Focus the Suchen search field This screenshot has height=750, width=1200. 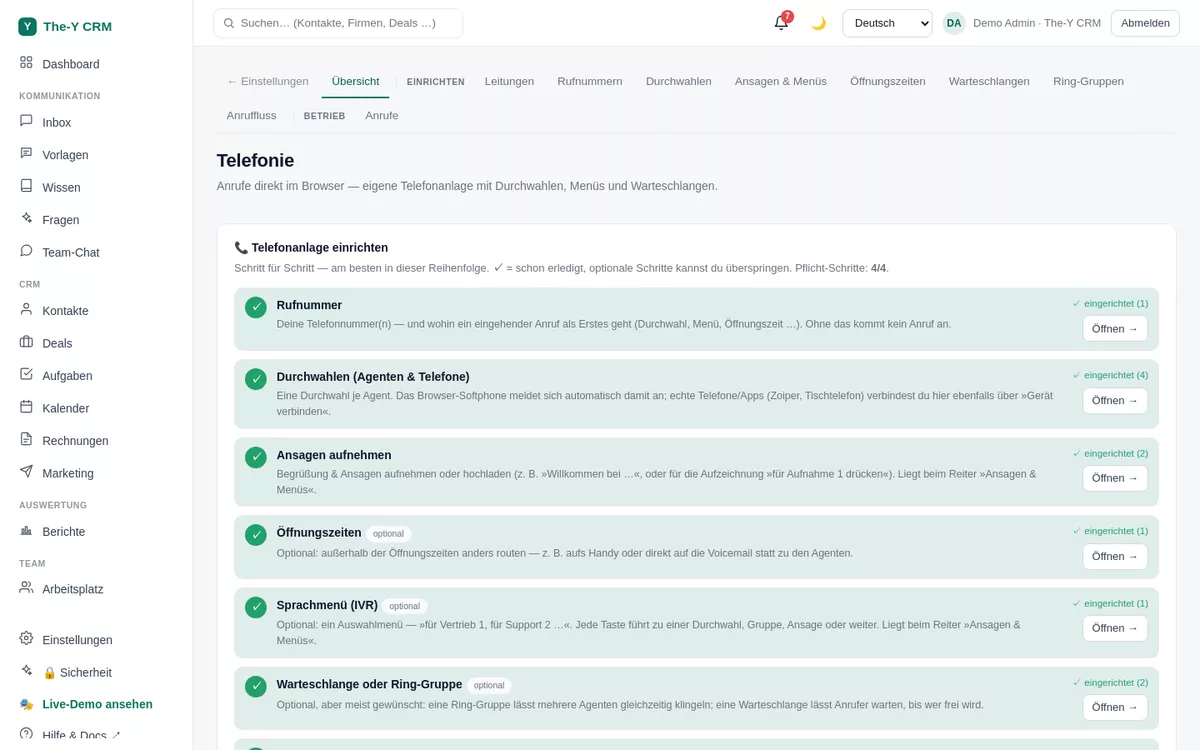[338, 23]
